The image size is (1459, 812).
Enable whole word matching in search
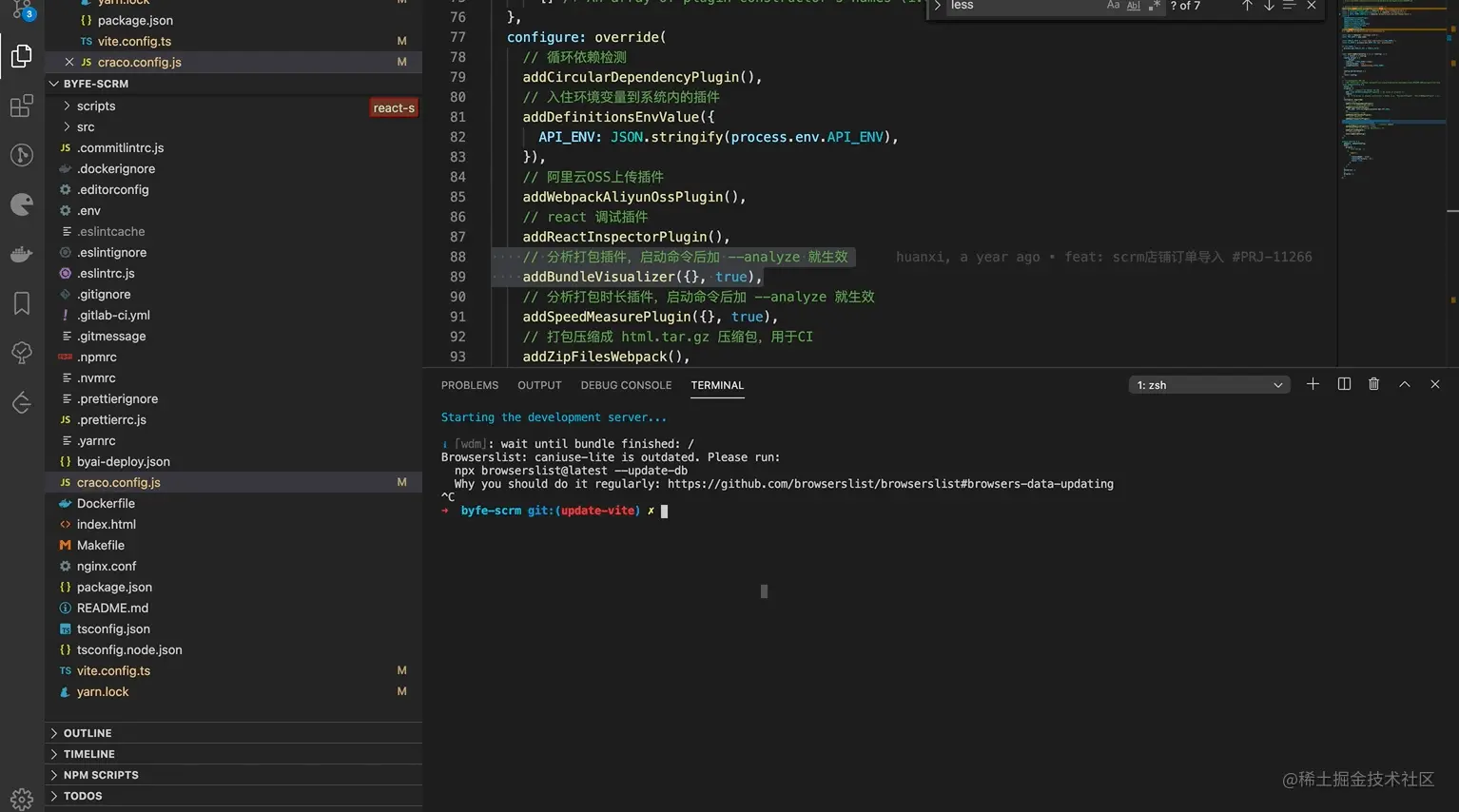[x=1133, y=6]
